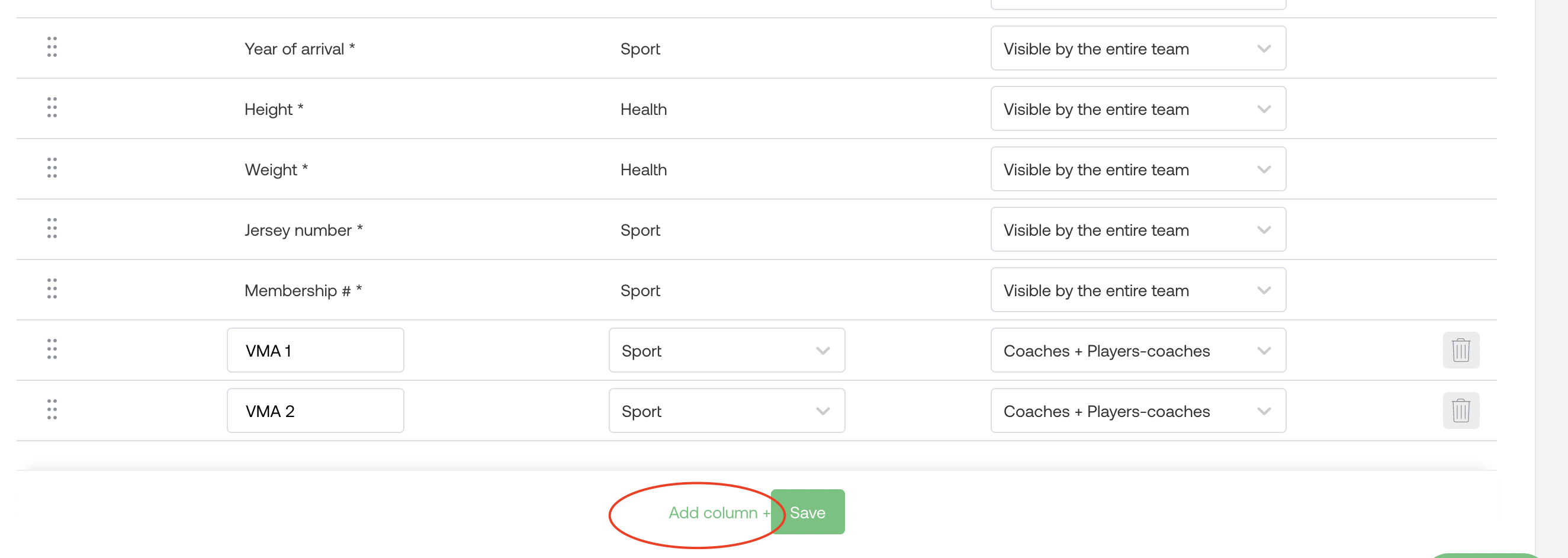Click the drag handle on the Weight row
The height and width of the screenshot is (558, 1568).
click(52, 168)
